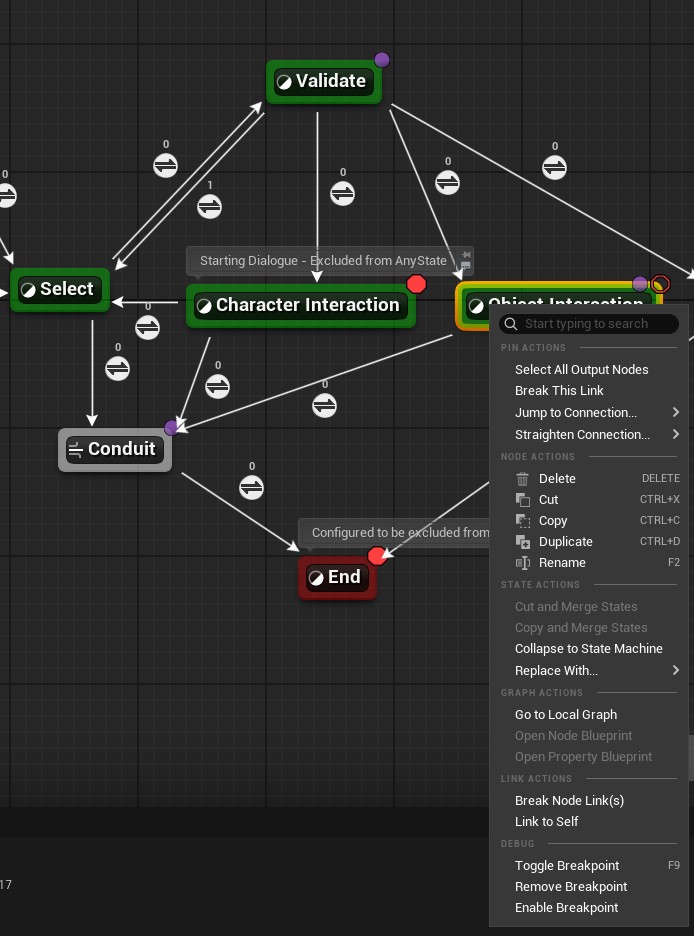
Task: Click Duplicate in the node actions
Action: (x=565, y=542)
